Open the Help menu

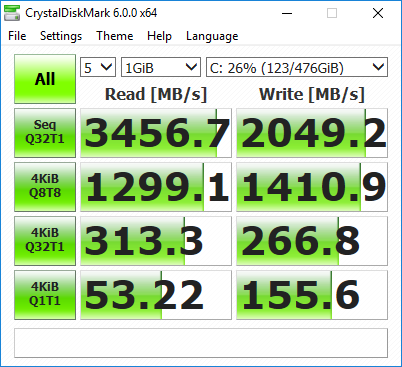(x=159, y=36)
